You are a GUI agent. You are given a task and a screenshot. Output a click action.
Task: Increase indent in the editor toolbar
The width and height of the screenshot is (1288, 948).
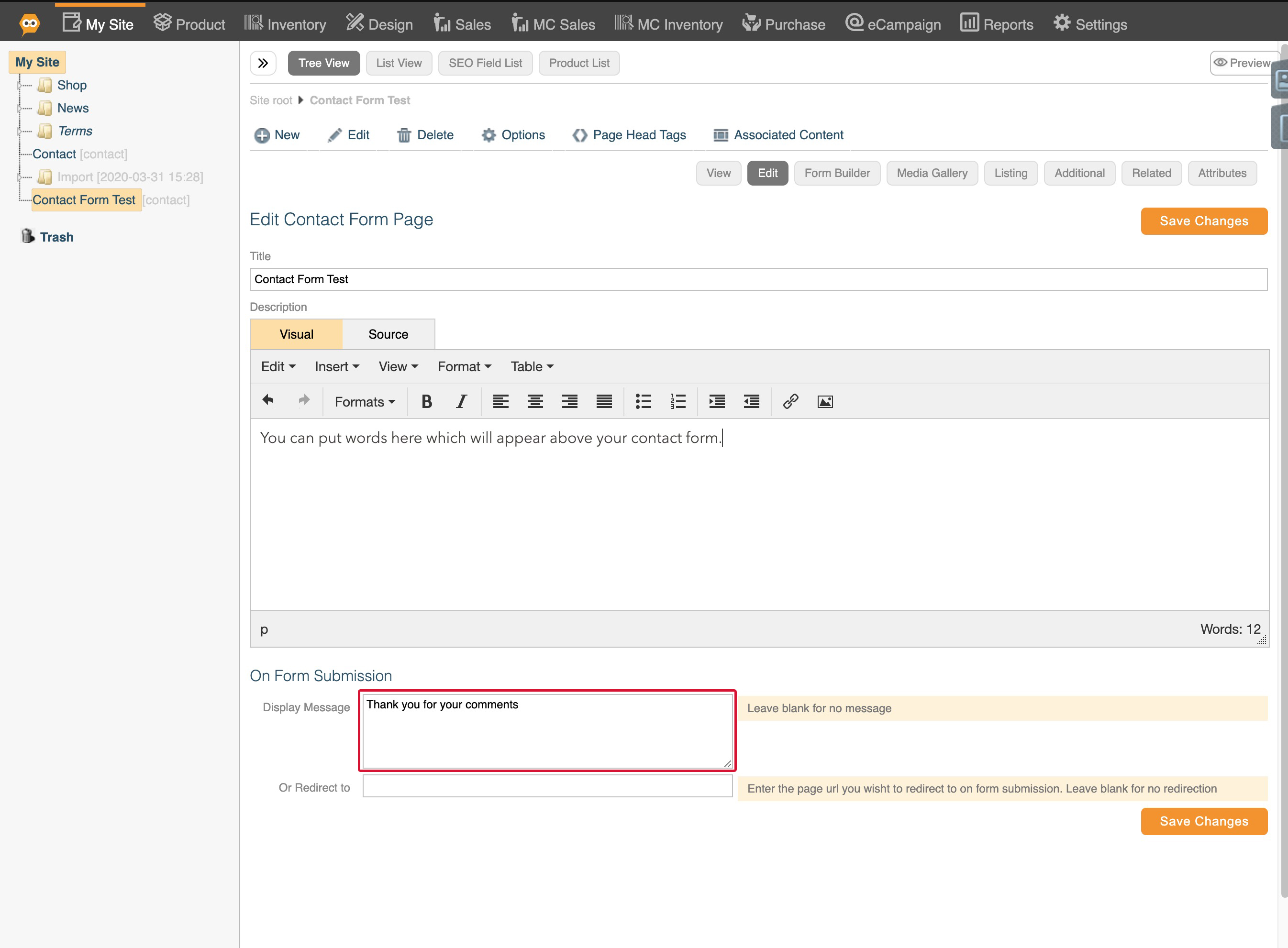717,402
